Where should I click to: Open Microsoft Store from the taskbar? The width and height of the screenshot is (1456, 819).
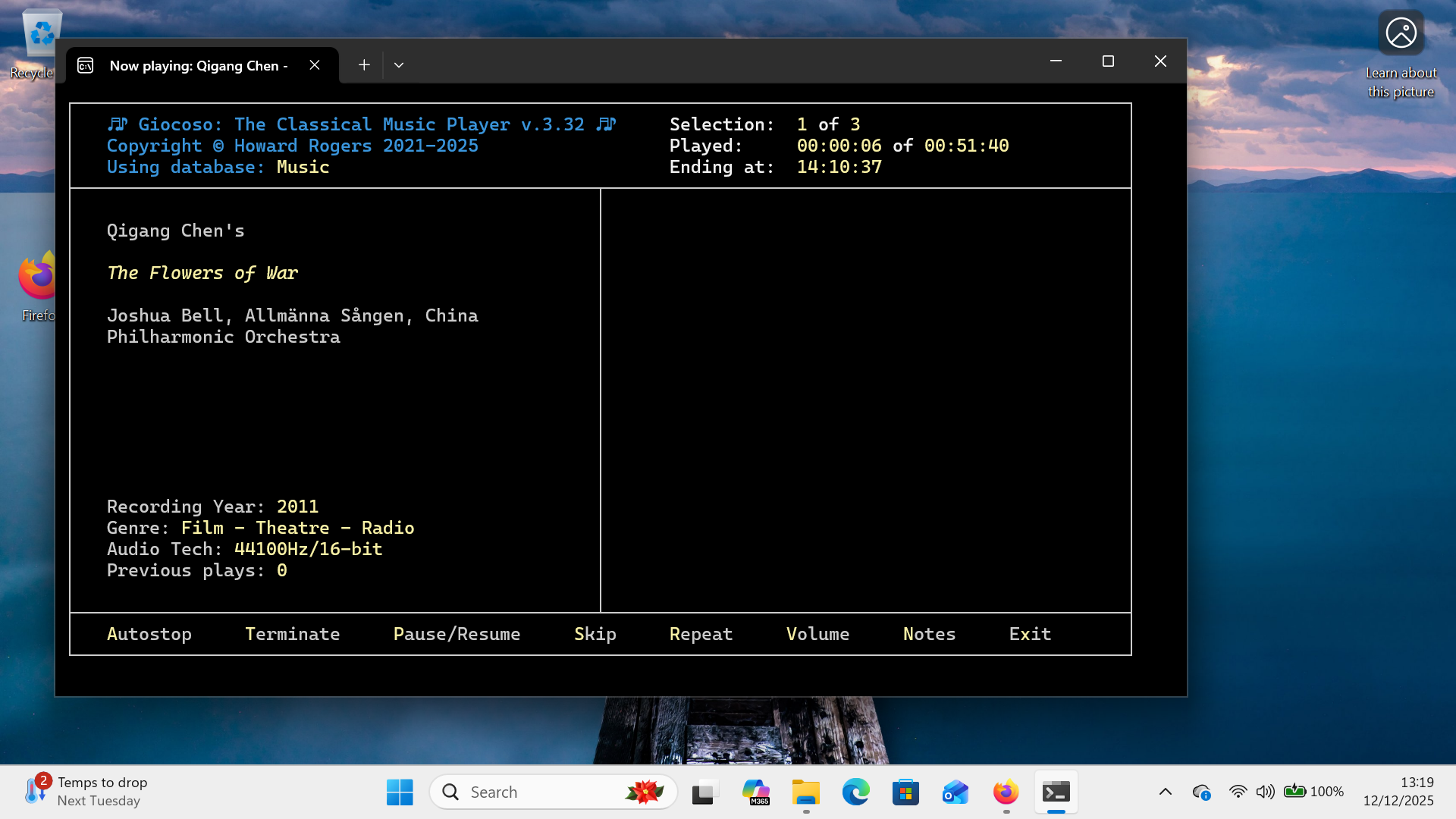(x=905, y=792)
